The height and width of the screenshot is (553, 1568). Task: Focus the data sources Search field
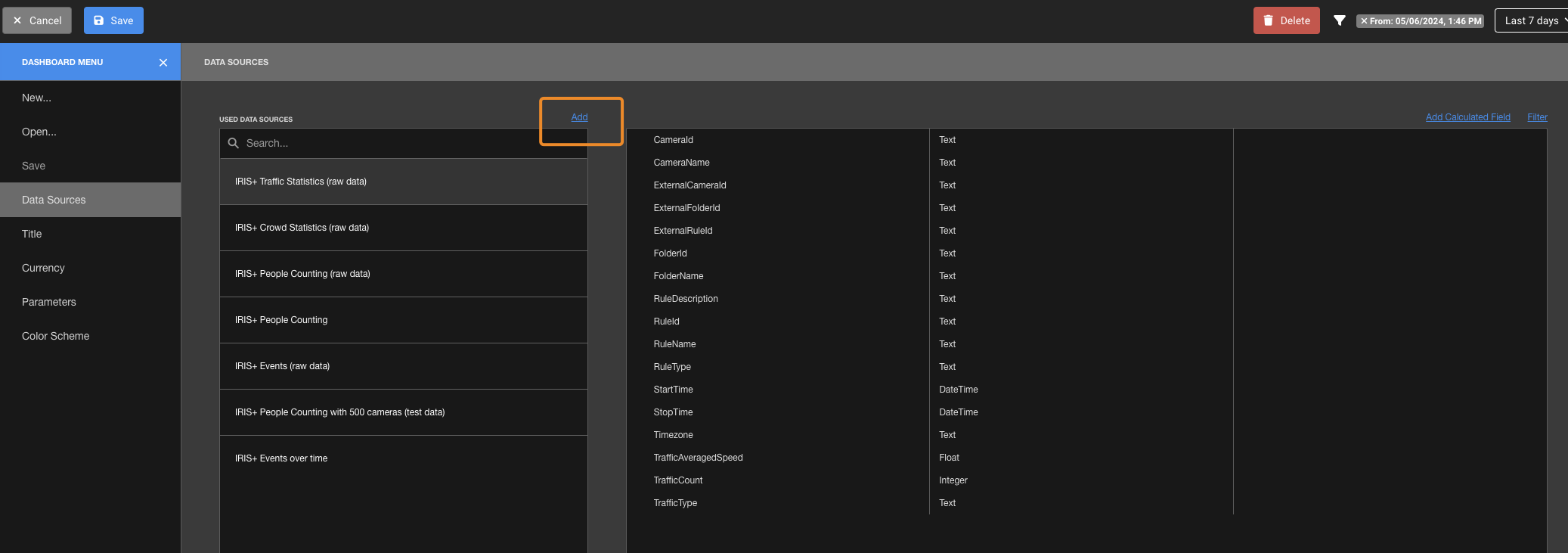coord(408,143)
